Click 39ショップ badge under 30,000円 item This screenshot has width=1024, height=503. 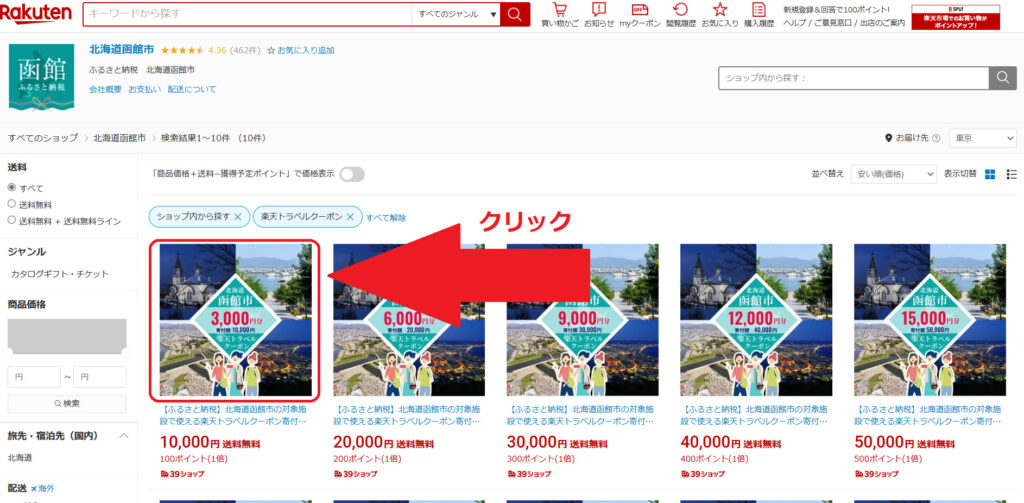[529, 474]
